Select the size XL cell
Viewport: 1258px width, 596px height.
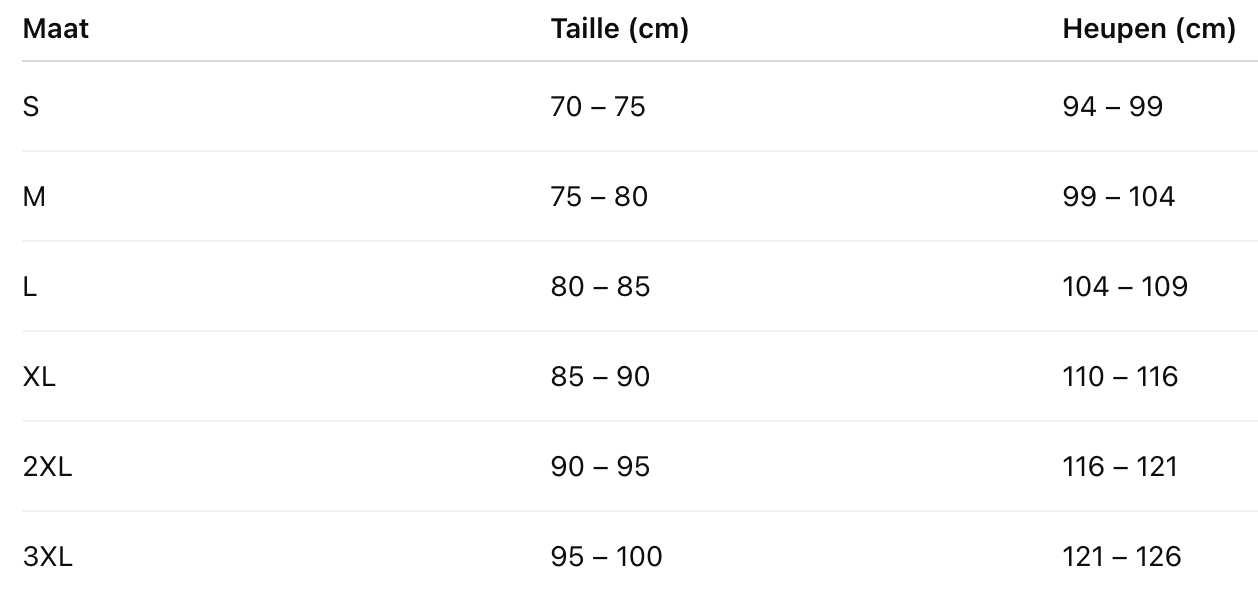[39, 376]
